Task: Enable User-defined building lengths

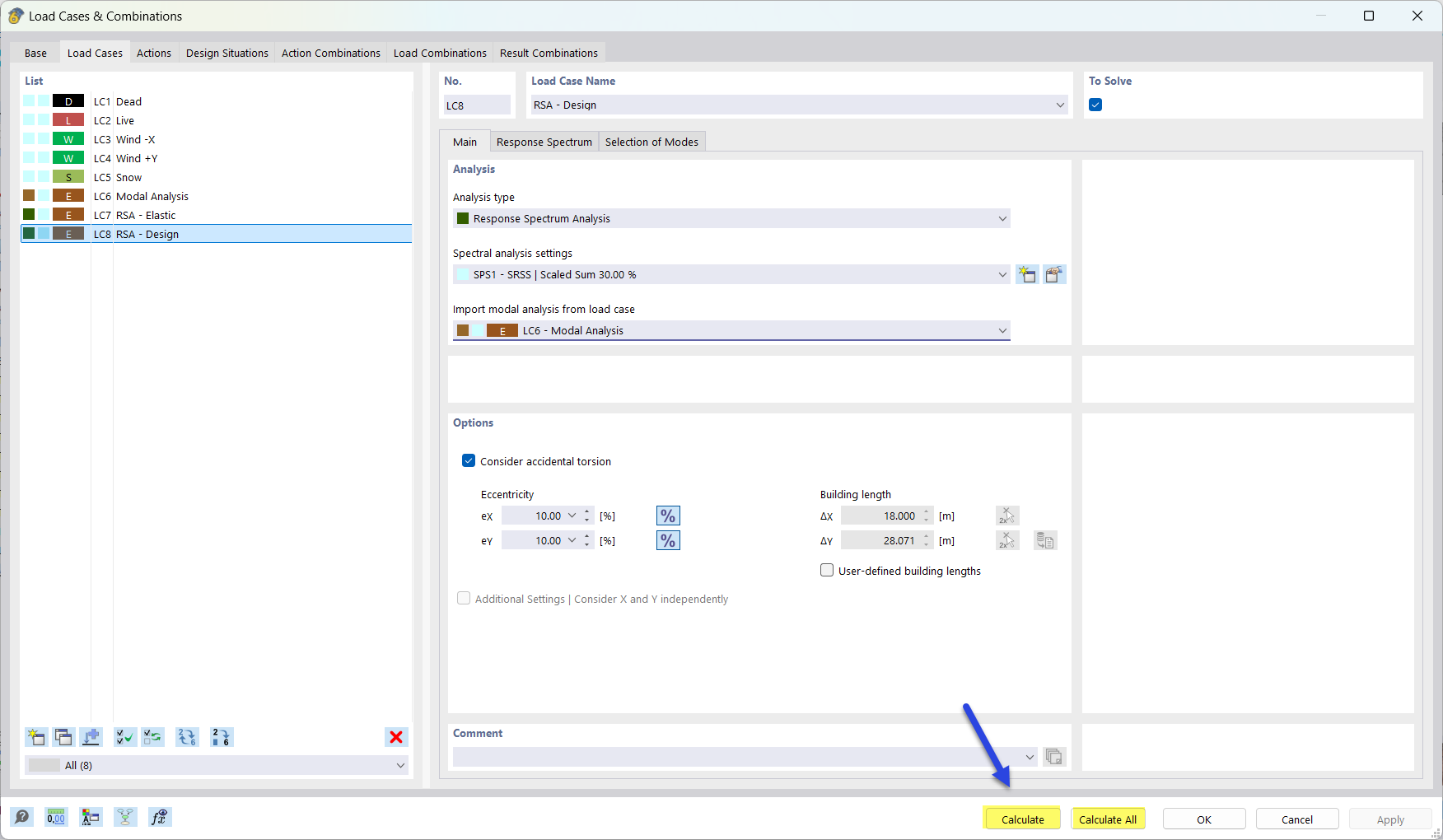Action: click(x=826, y=570)
